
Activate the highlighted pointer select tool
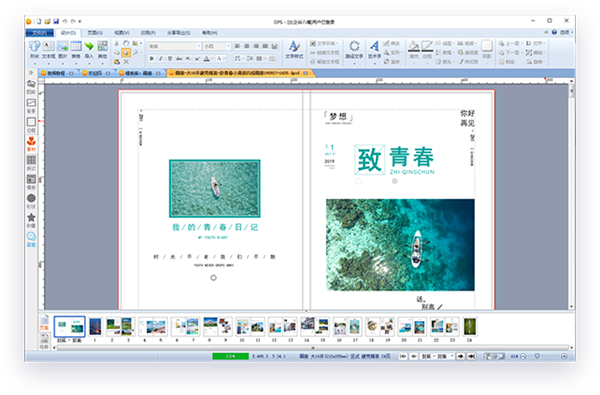coord(126,52)
